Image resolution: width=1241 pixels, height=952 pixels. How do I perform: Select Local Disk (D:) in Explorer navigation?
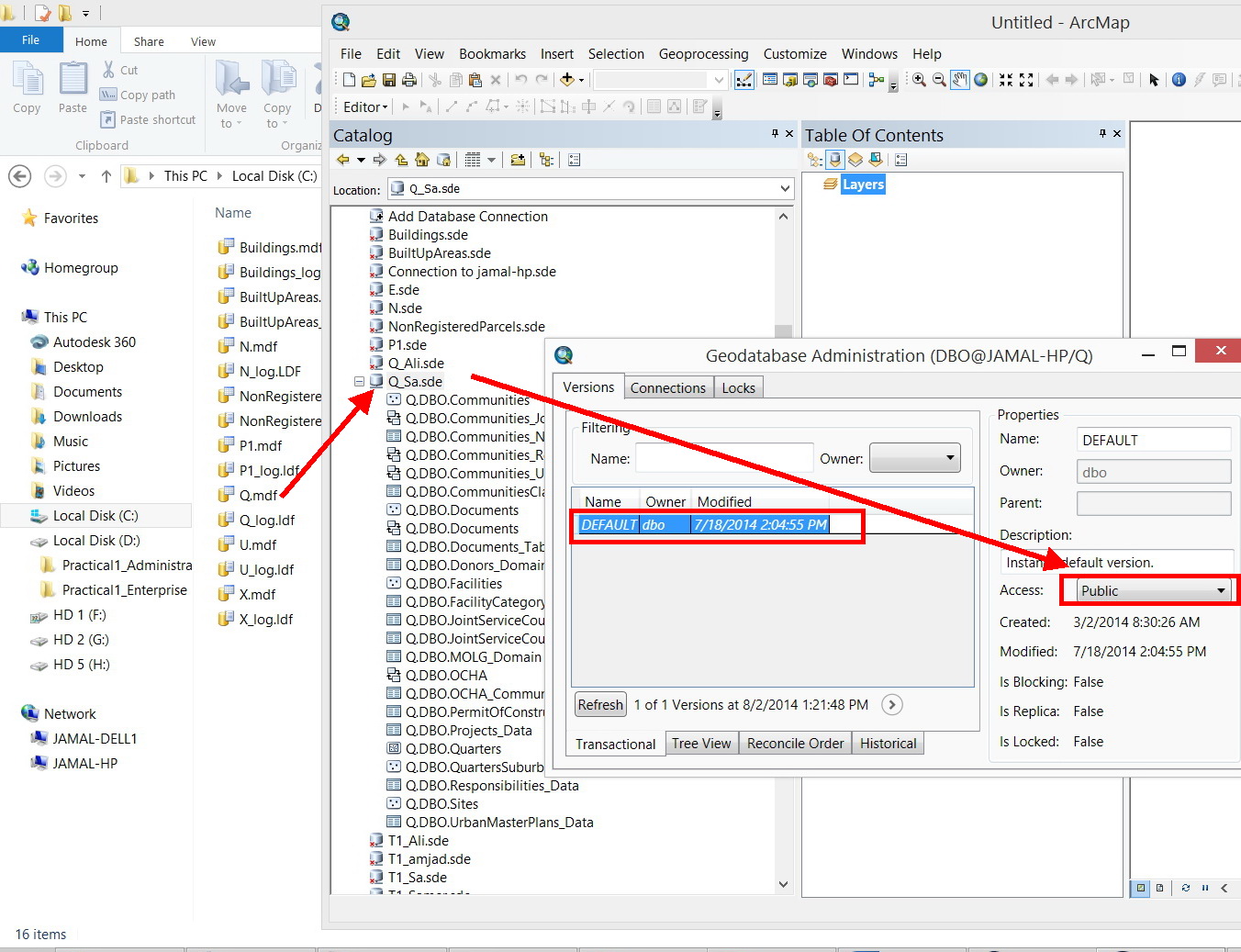point(86,540)
